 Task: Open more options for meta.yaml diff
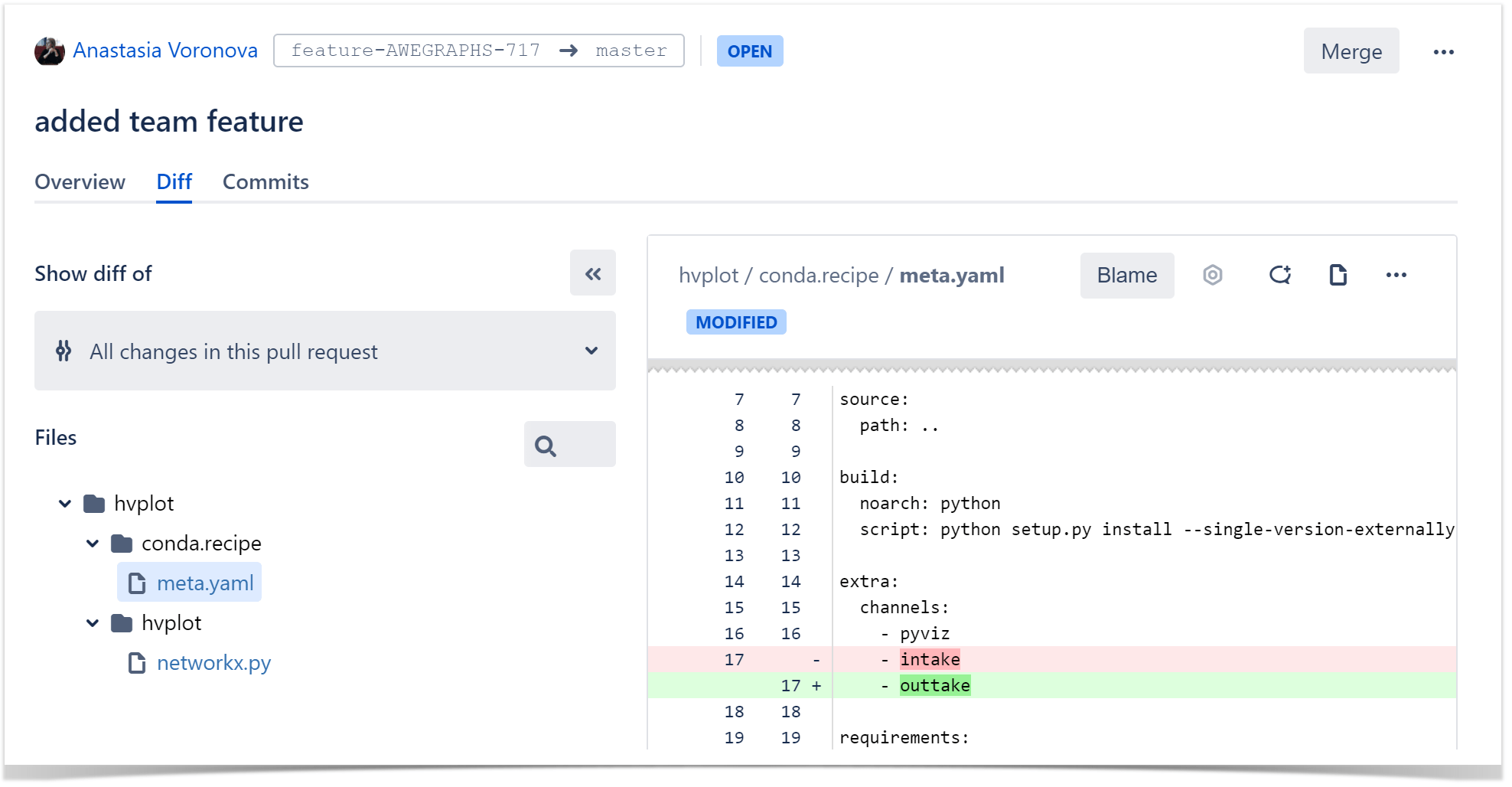1396,275
